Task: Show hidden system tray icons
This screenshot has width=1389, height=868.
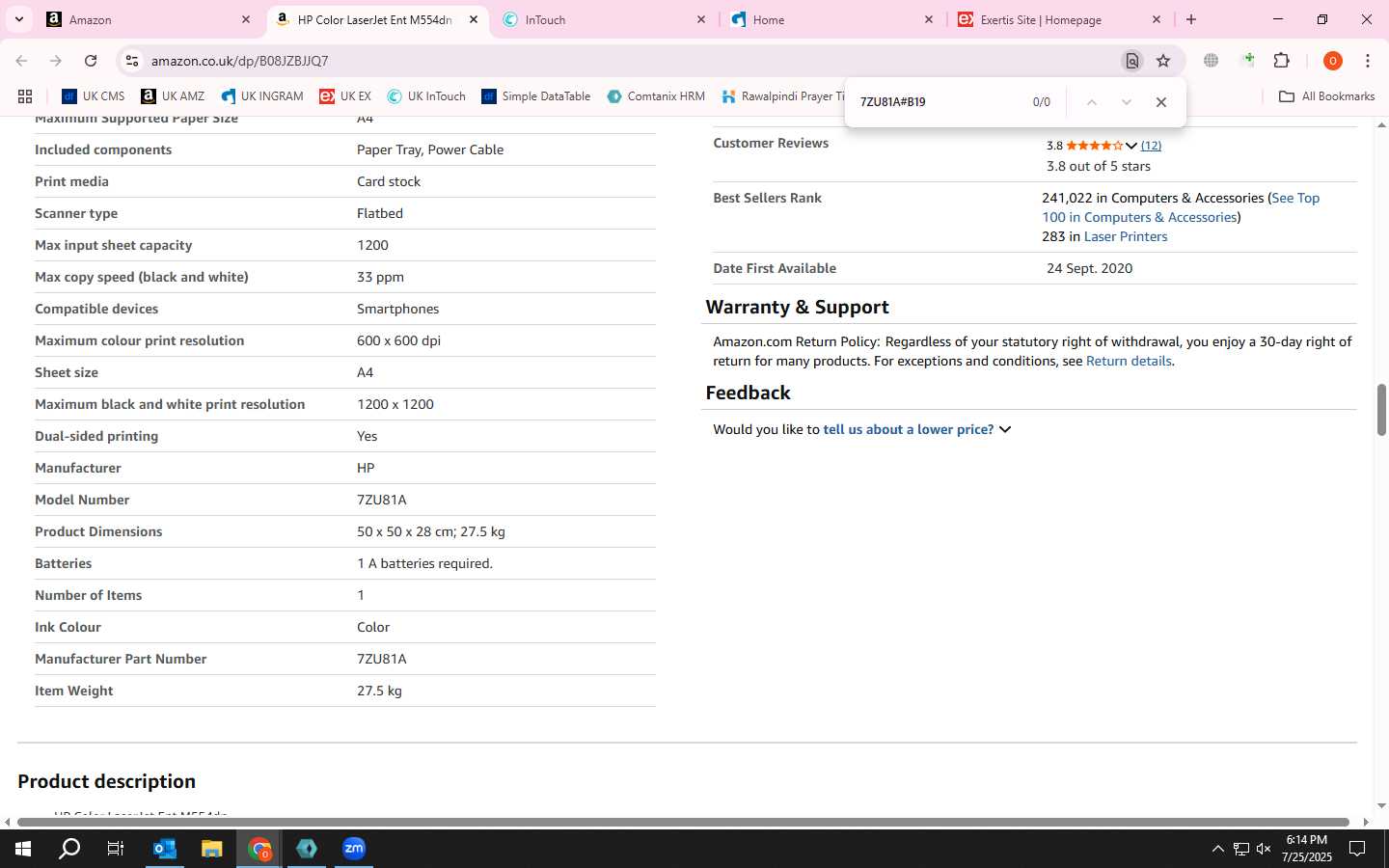Action: tap(1217, 849)
